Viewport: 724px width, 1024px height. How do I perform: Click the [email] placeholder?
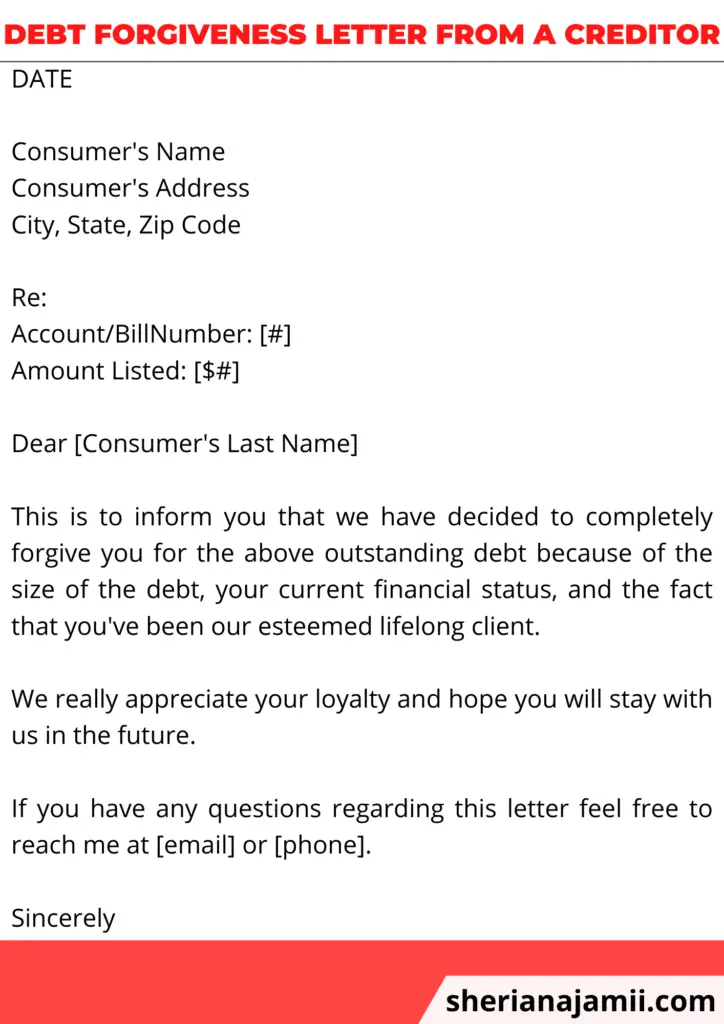point(196,846)
